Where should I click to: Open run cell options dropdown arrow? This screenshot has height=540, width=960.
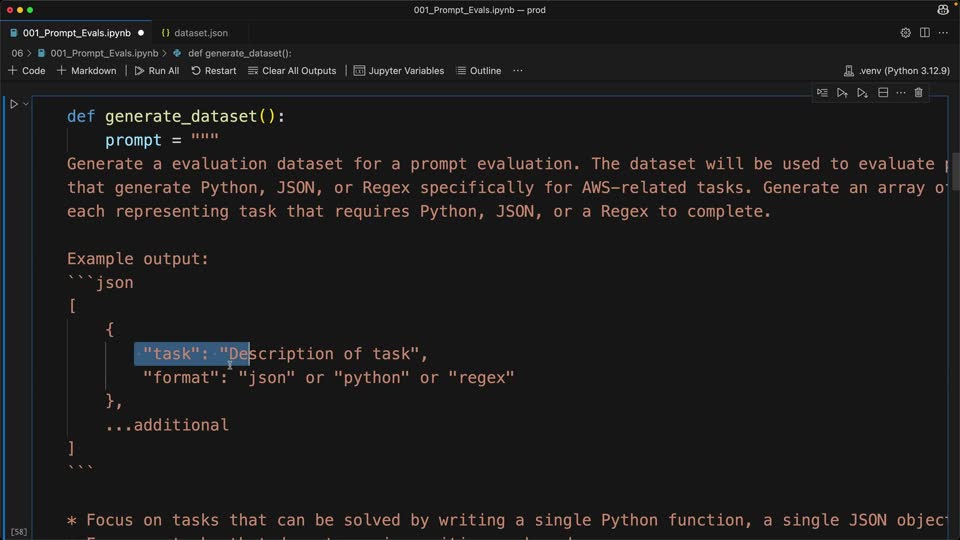tap(26, 104)
